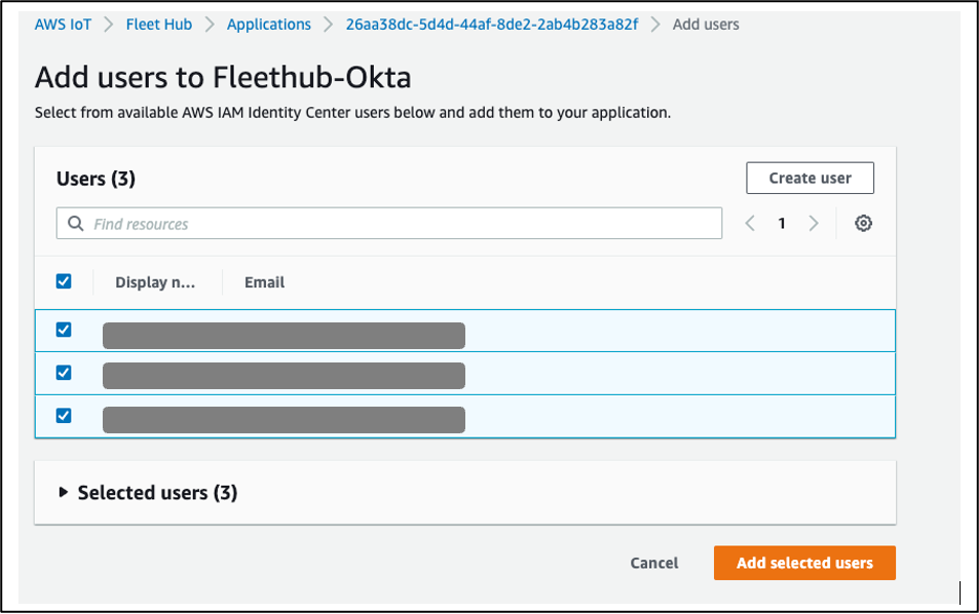Sort by the Display name column header

[x=156, y=281]
